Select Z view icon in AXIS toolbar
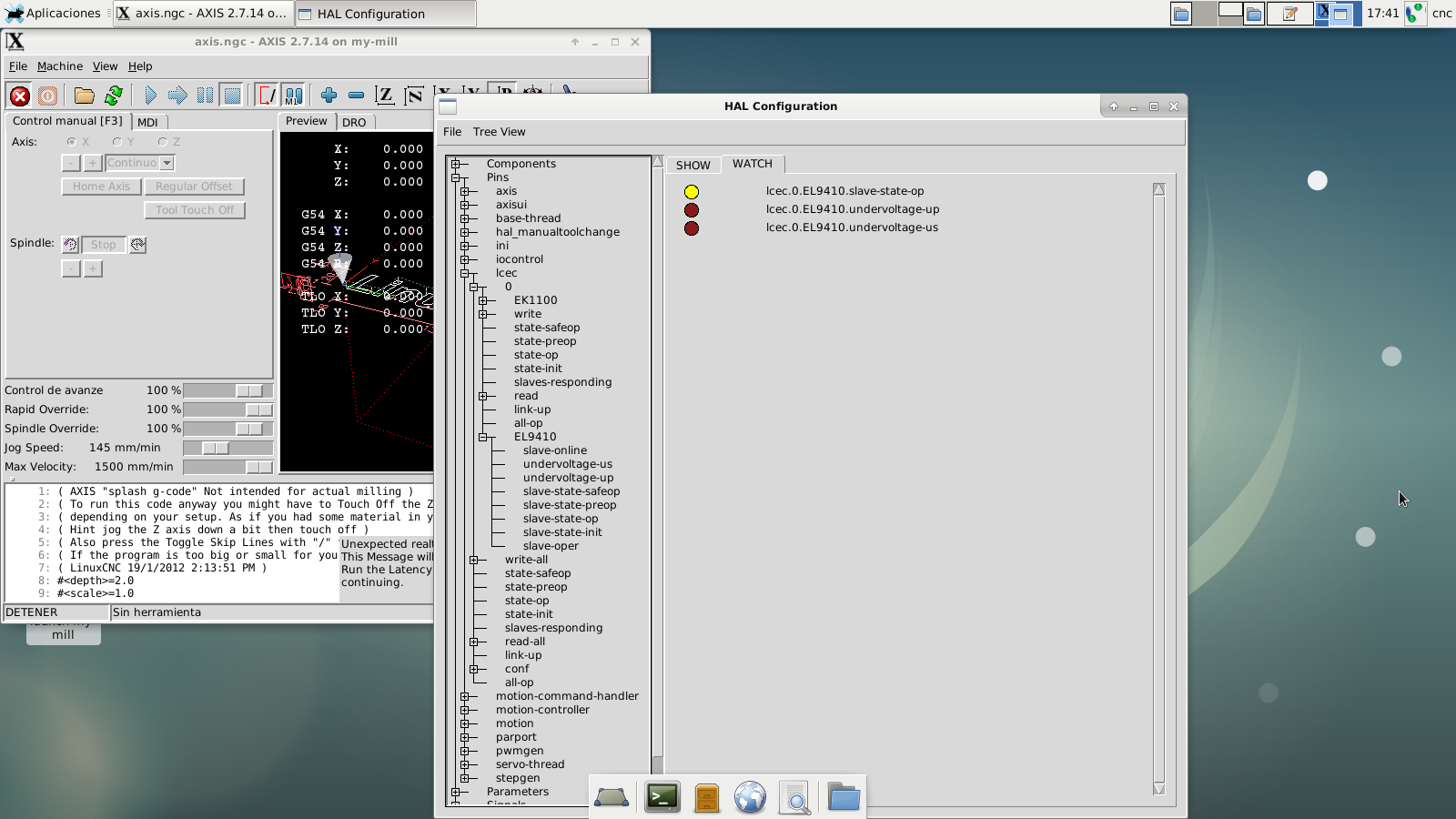Viewport: 1456px width, 819px height. tap(385, 96)
